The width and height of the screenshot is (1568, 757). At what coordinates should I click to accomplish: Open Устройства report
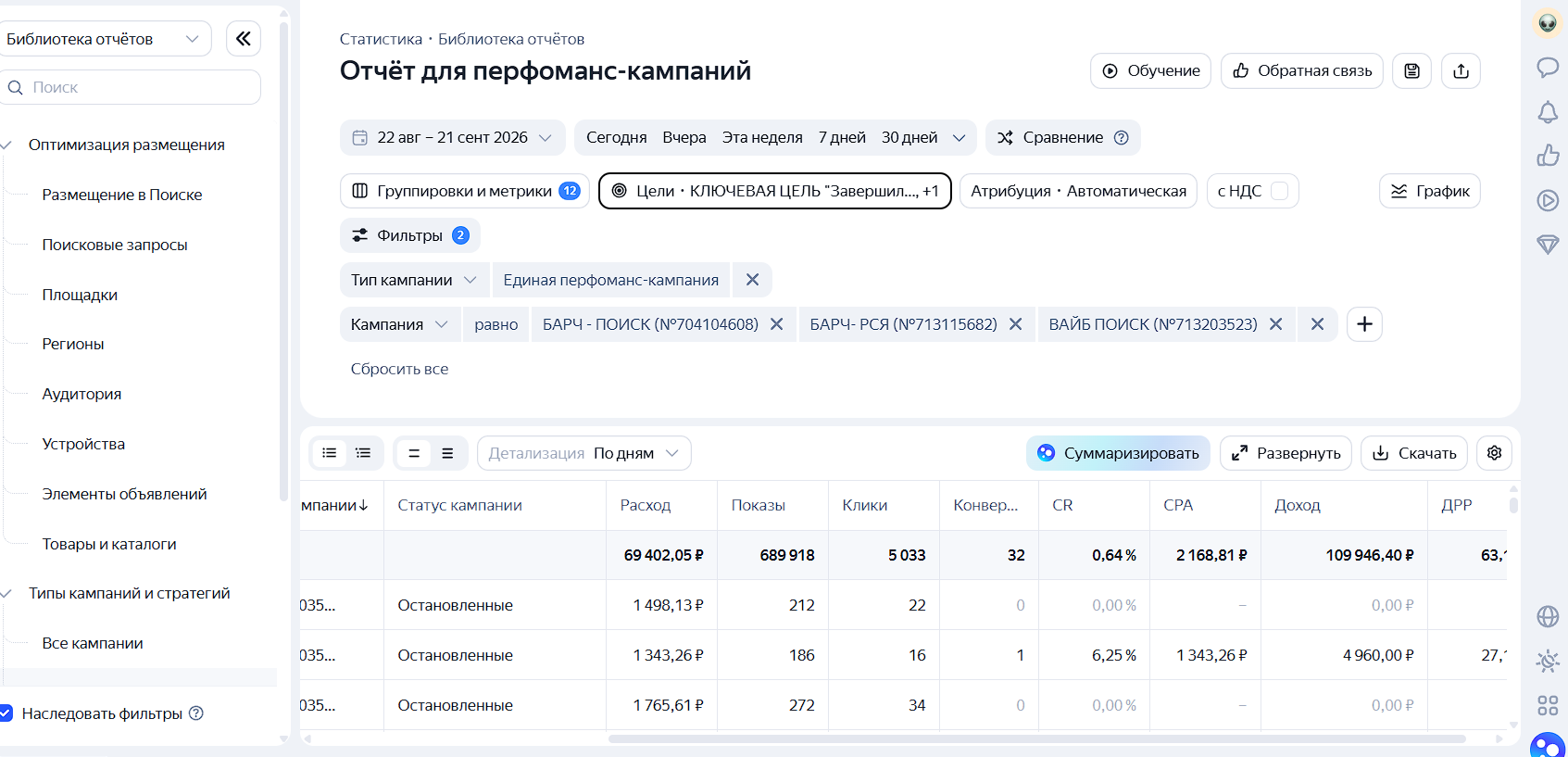click(83, 444)
